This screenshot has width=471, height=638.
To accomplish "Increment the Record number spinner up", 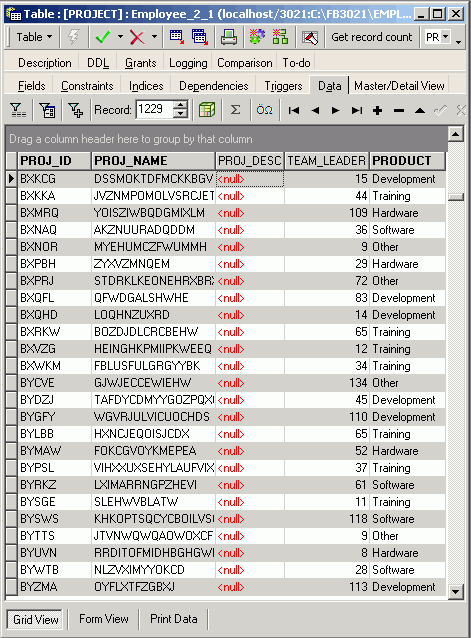I will click(180, 105).
